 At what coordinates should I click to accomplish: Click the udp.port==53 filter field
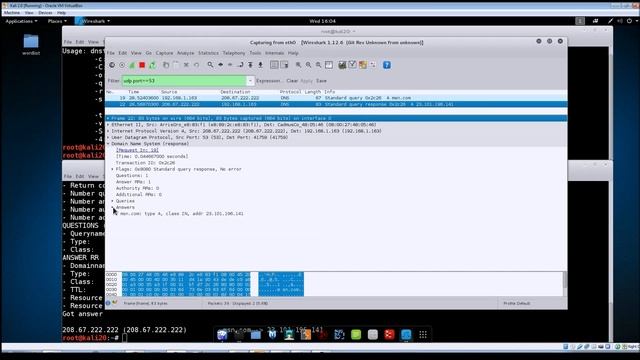click(x=184, y=81)
